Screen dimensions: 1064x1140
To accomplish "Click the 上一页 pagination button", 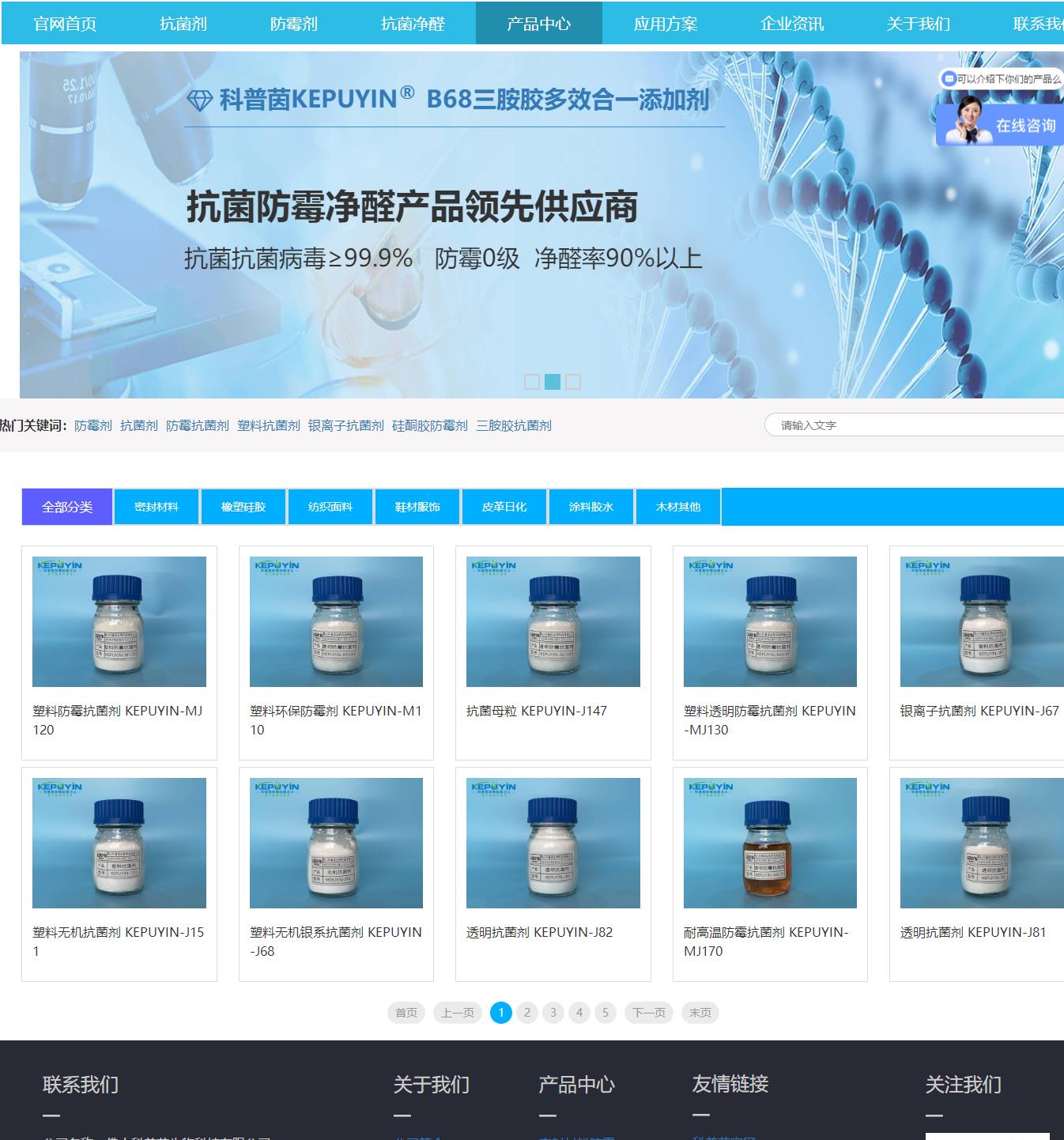I will point(458,1013).
